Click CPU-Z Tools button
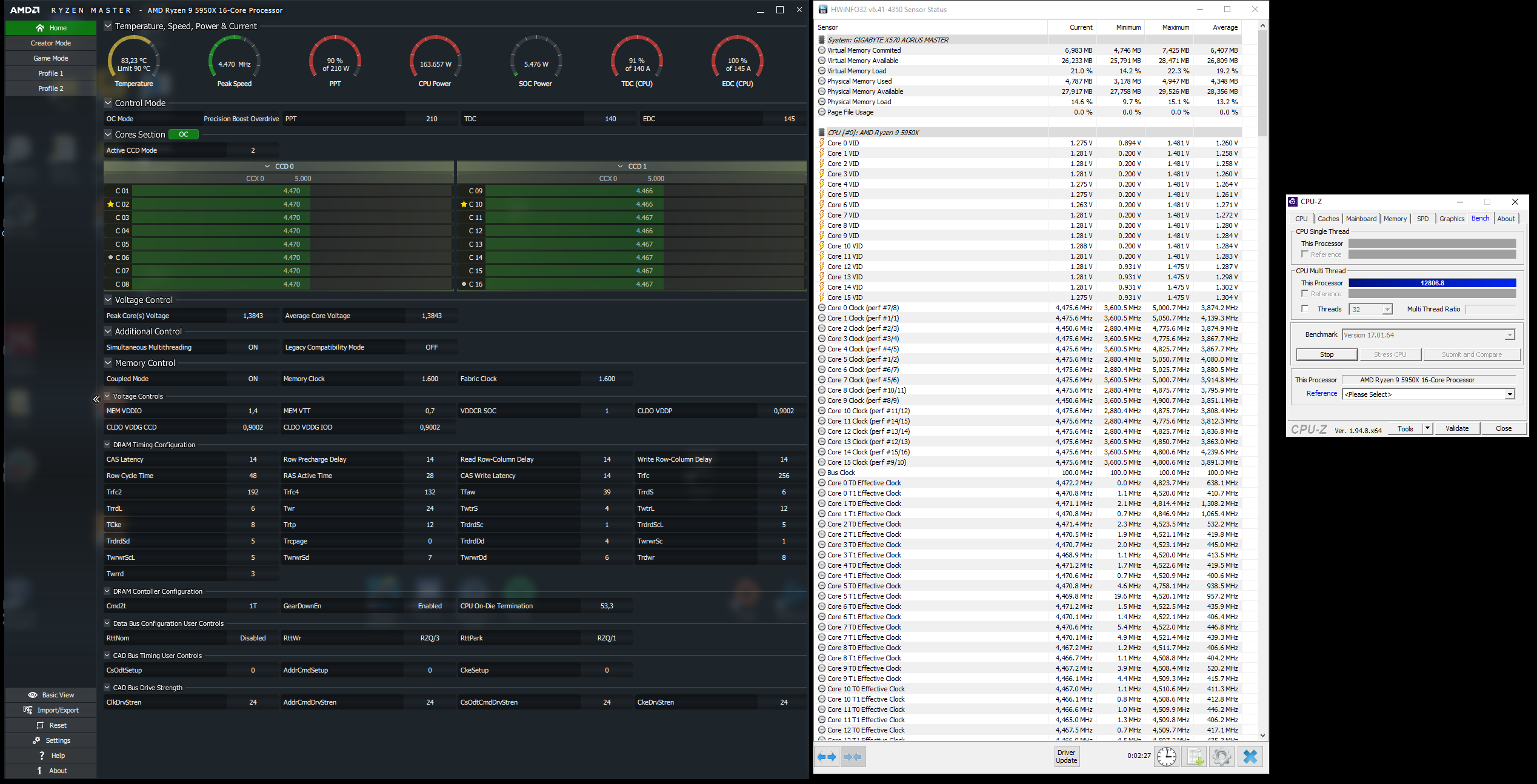The height and width of the screenshot is (784, 1537). 1405,428
